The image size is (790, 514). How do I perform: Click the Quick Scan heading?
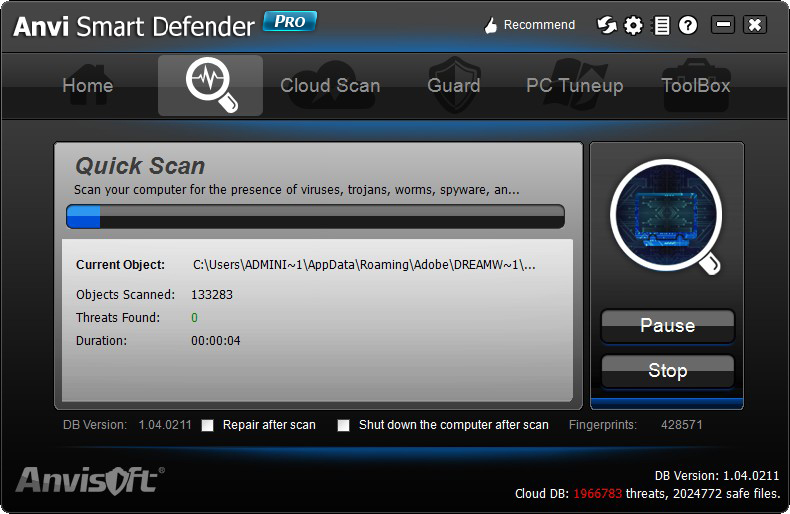tap(140, 166)
